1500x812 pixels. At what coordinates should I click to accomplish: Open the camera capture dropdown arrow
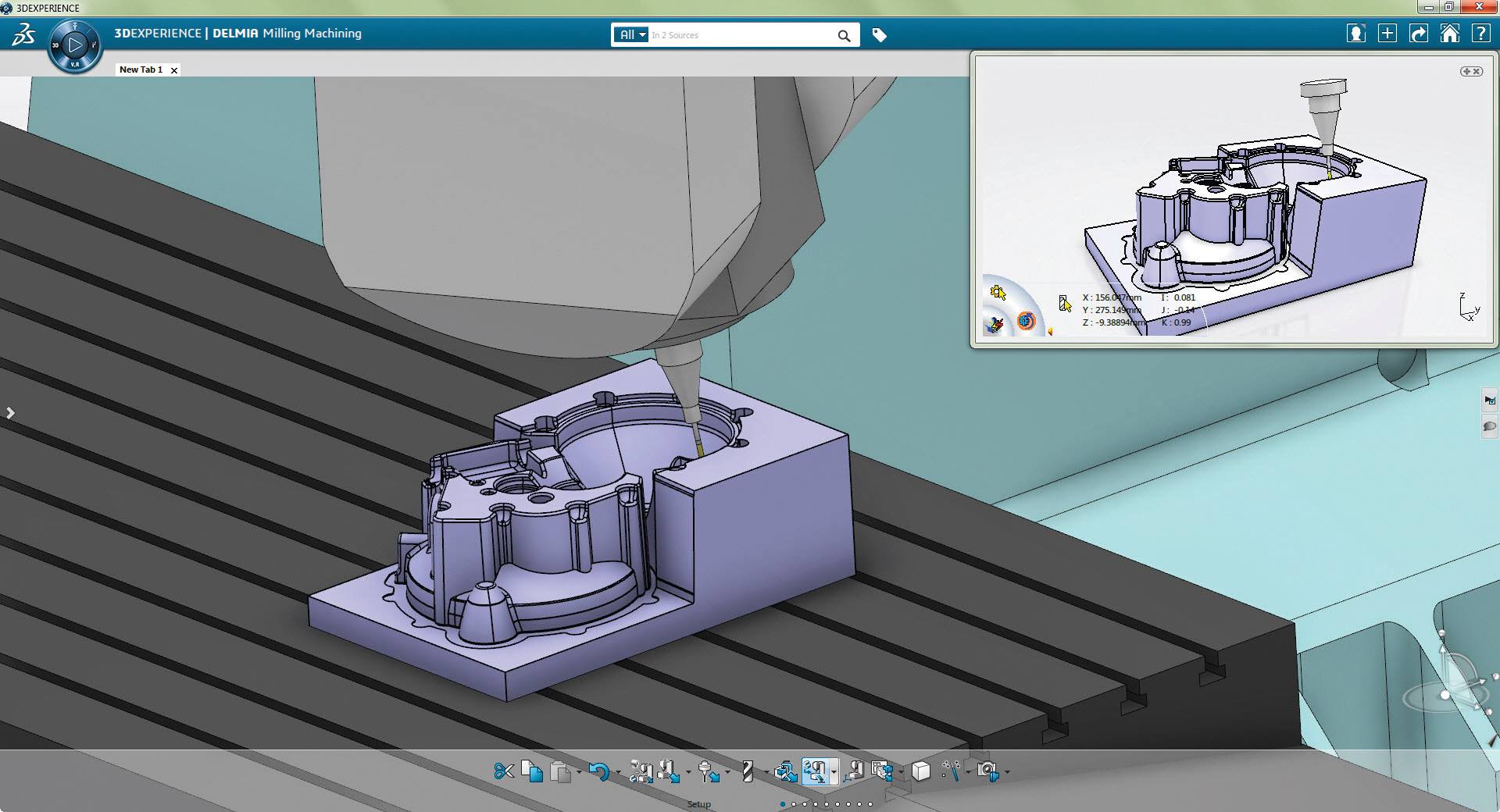(1007, 772)
